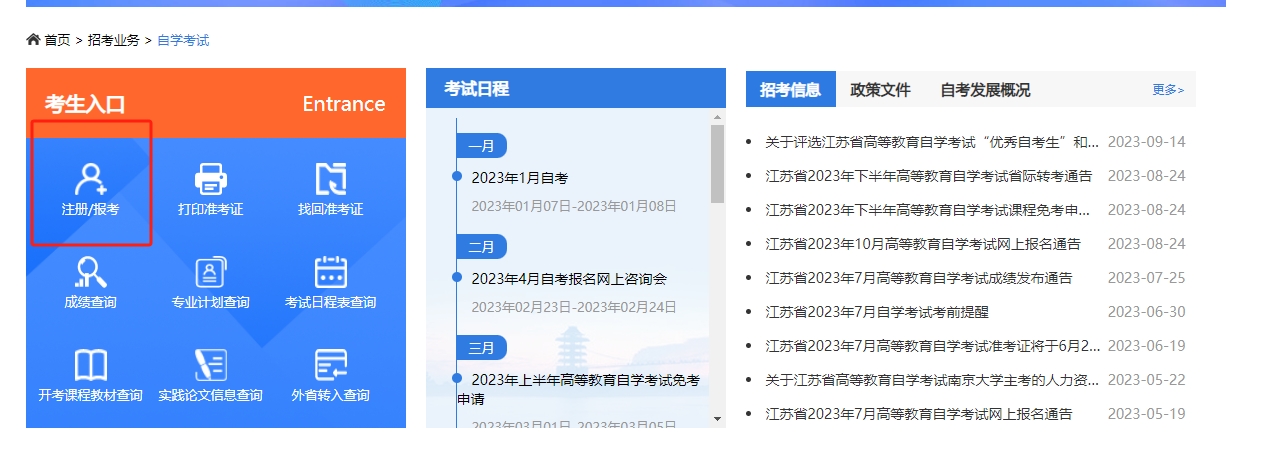This screenshot has width=1275, height=458.
Task: Open 2023年7月高等教育自学考试网上报名通告
Action: click(x=918, y=414)
